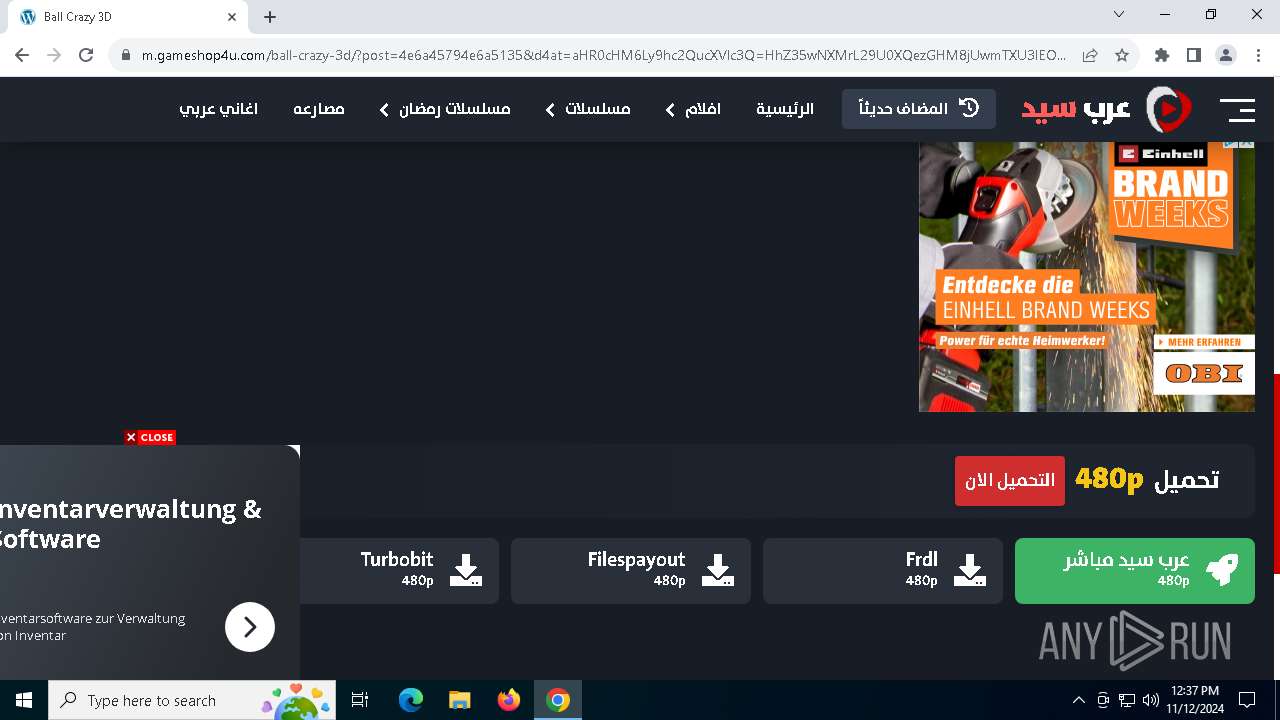Open the hamburger menu icon
Image resolution: width=1280 pixels, height=720 pixels.
point(1237,109)
